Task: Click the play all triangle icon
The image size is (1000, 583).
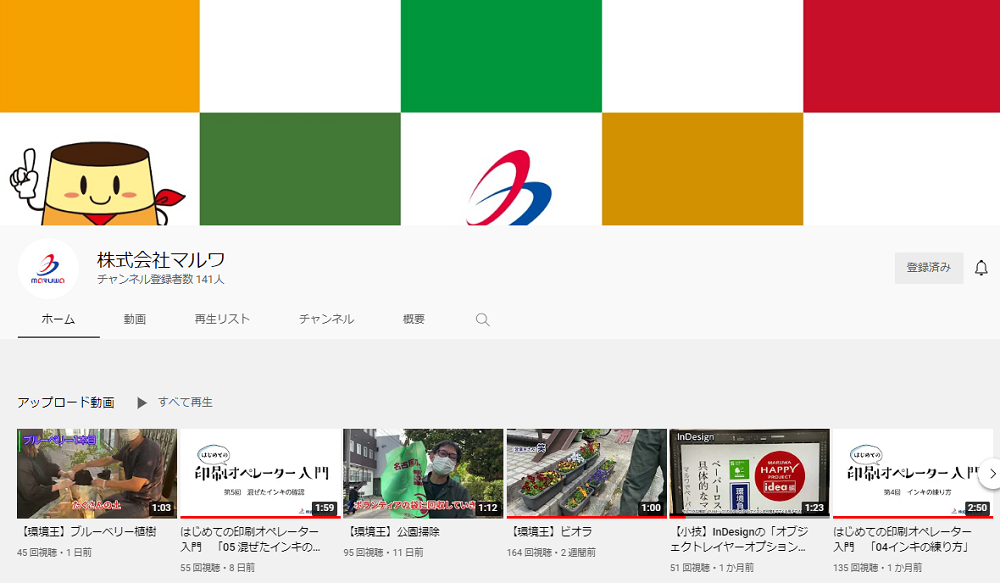Action: coord(142,402)
